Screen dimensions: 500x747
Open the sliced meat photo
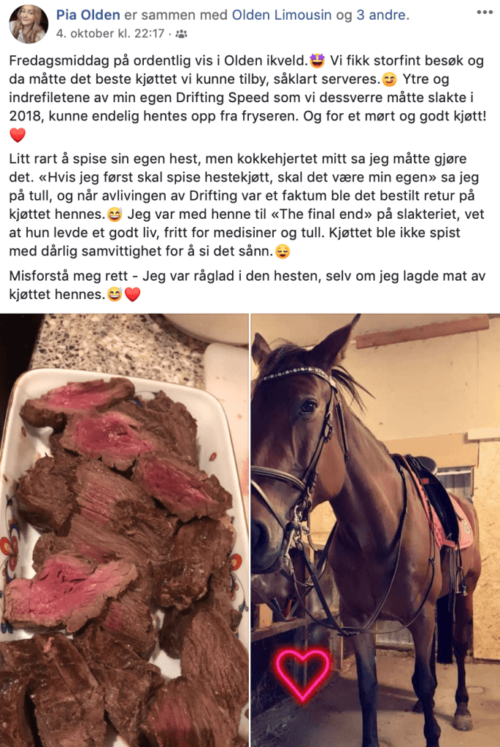tap(124, 530)
